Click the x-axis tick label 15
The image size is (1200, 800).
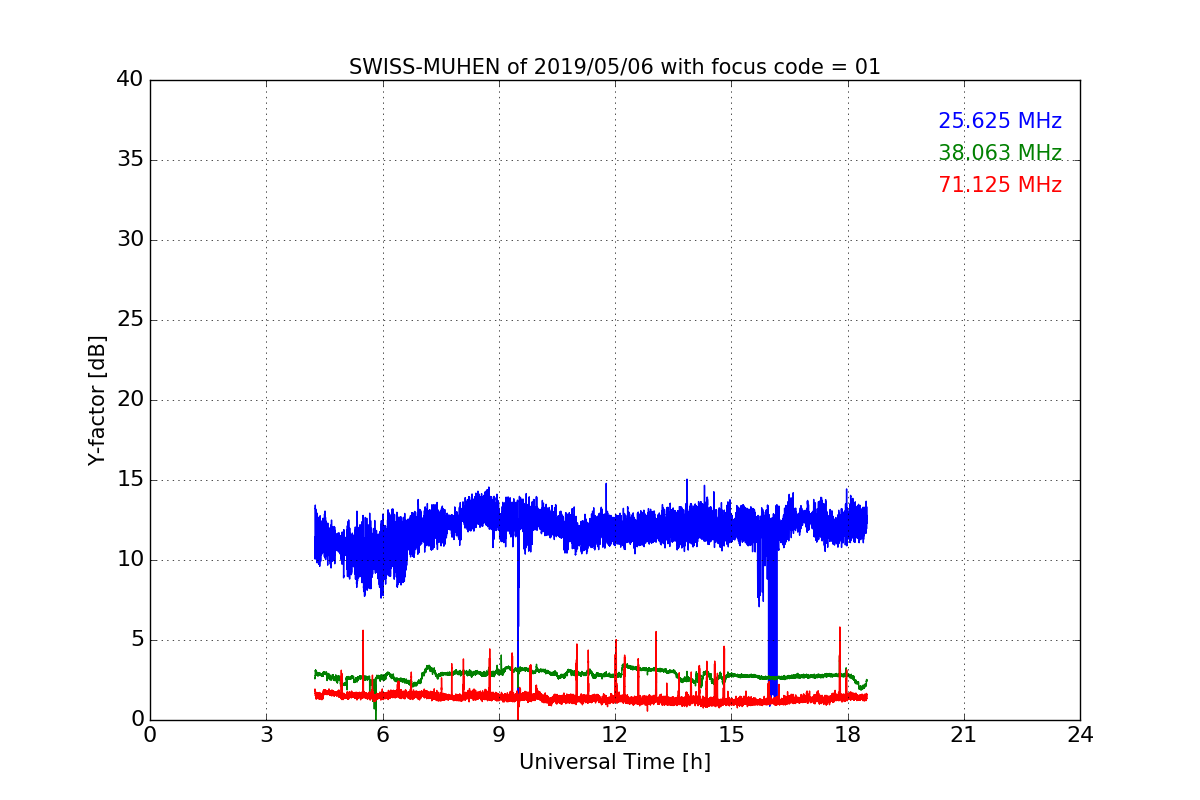[731, 735]
